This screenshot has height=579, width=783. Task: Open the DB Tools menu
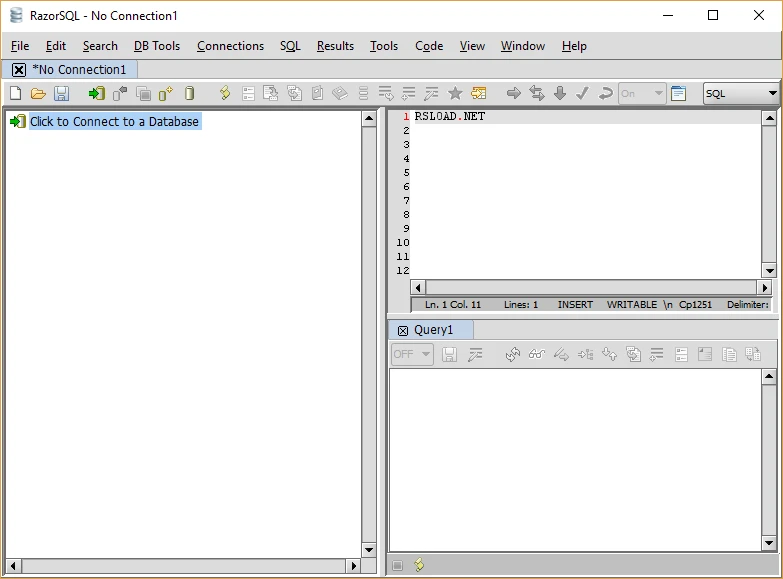pos(157,46)
